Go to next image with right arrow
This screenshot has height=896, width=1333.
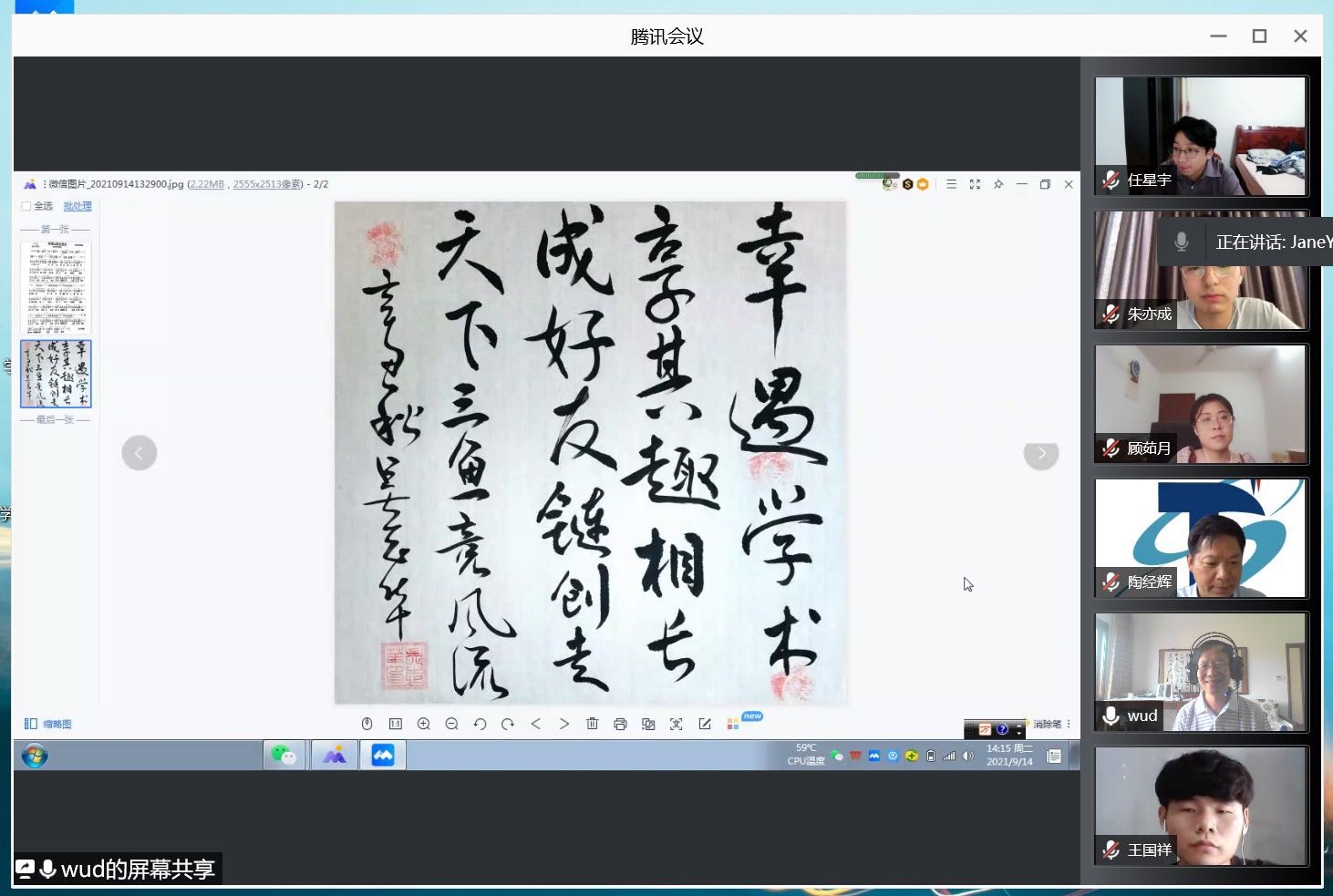(1041, 453)
